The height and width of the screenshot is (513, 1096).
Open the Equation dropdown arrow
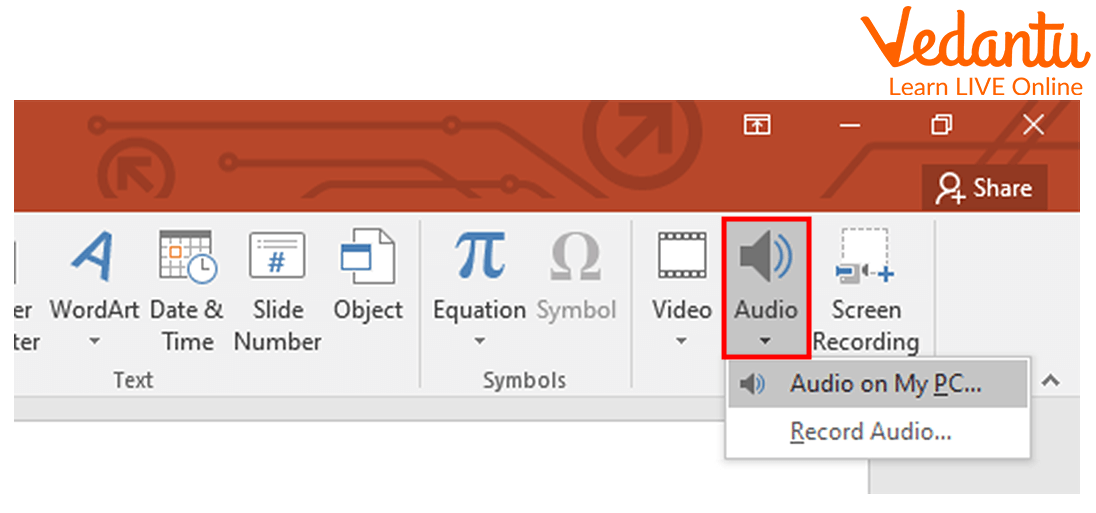pyautogui.click(x=479, y=342)
